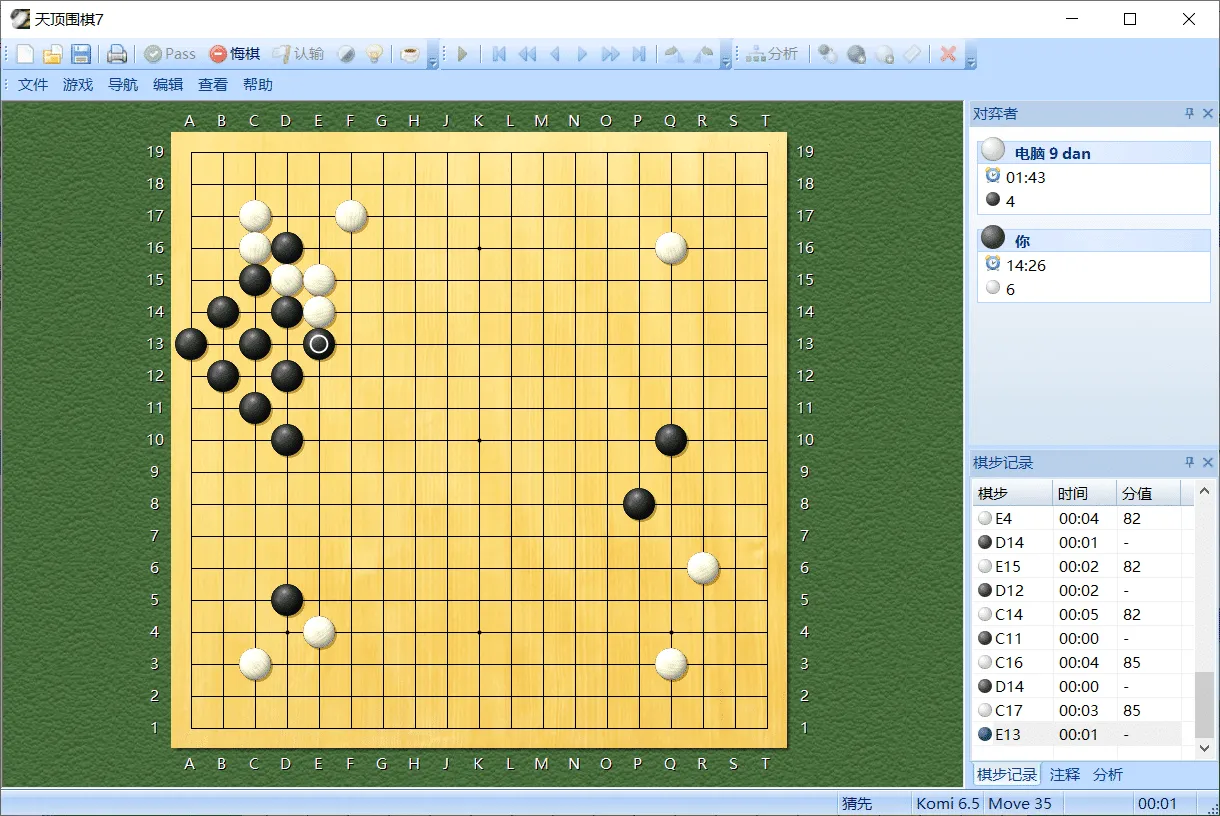The image size is (1220, 816).
Task: Click the black-white stone estimate icon
Action: tap(346, 54)
